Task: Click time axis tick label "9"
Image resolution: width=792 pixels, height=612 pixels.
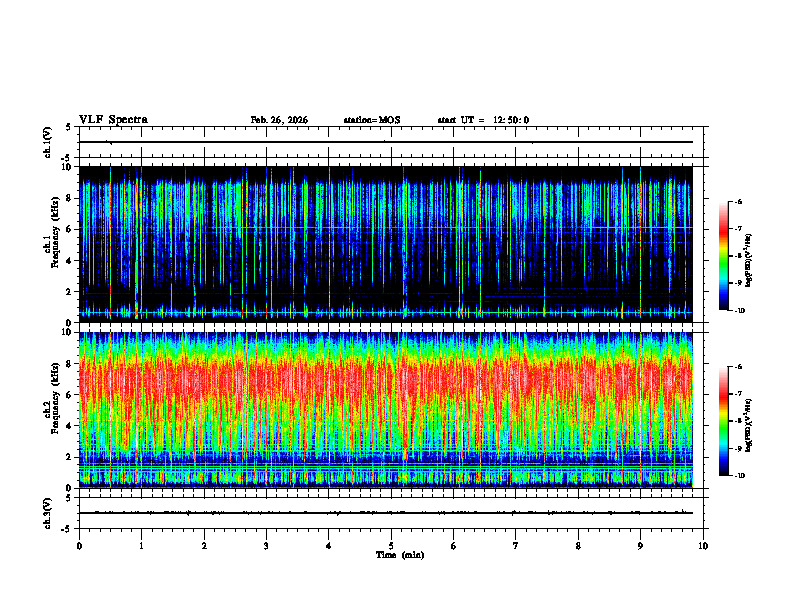Action: pyautogui.click(x=640, y=546)
